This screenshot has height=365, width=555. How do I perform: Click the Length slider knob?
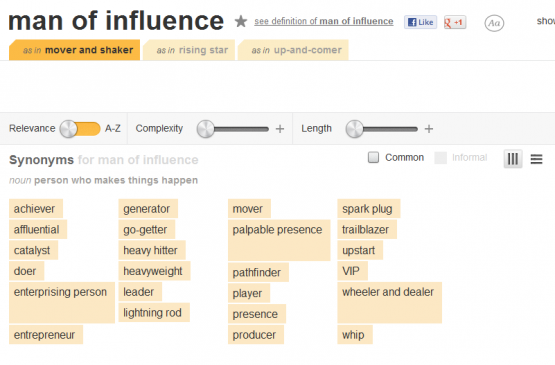354,129
